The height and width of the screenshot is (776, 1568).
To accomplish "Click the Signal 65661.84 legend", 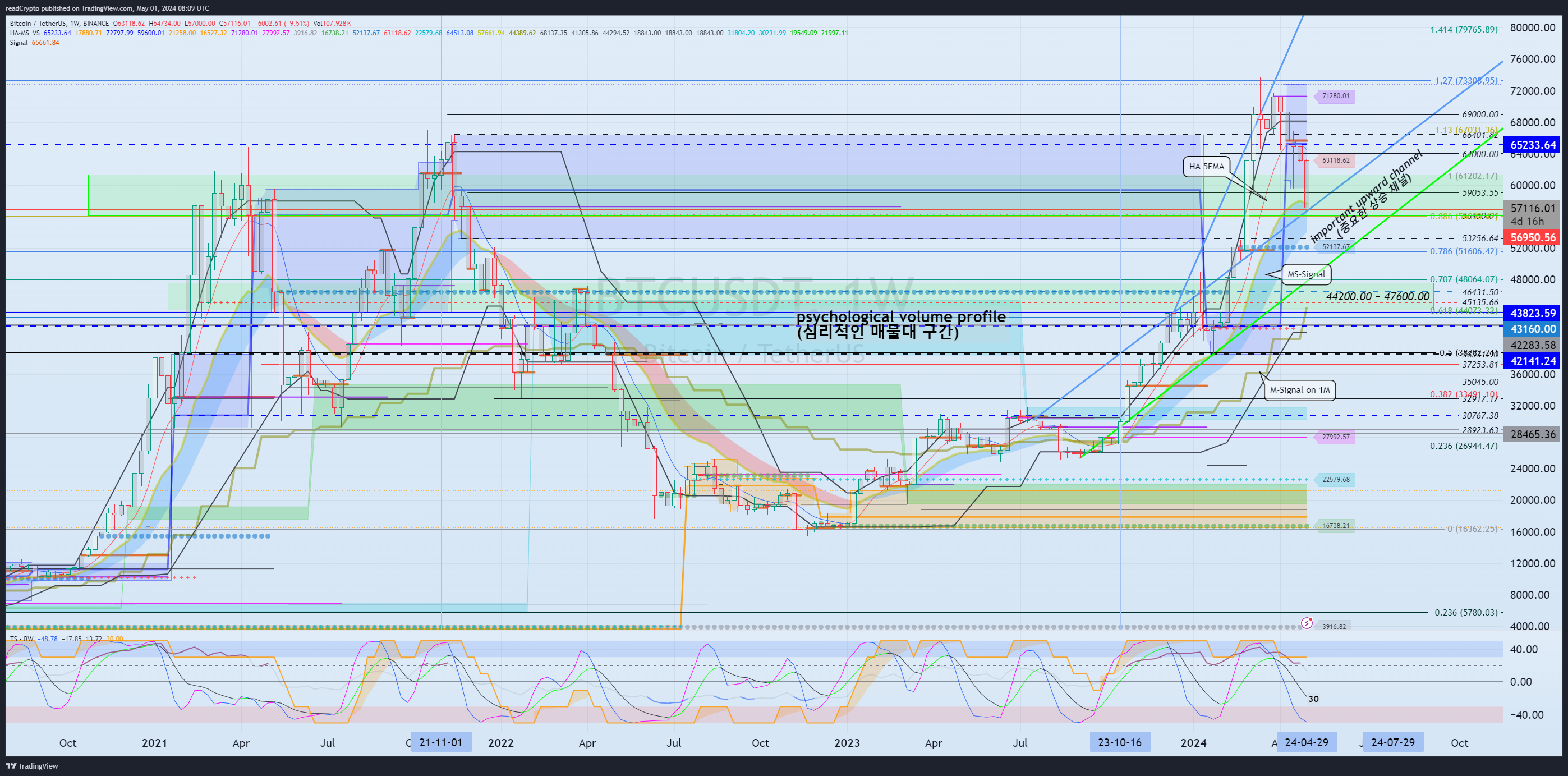I will 34,43.
